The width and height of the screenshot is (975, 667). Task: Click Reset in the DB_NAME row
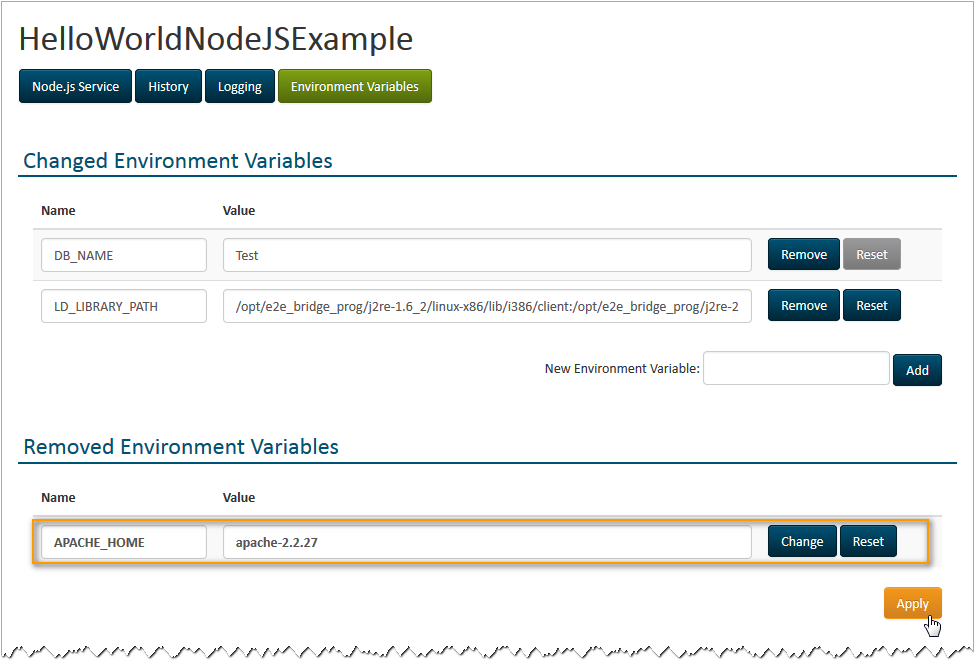872,255
